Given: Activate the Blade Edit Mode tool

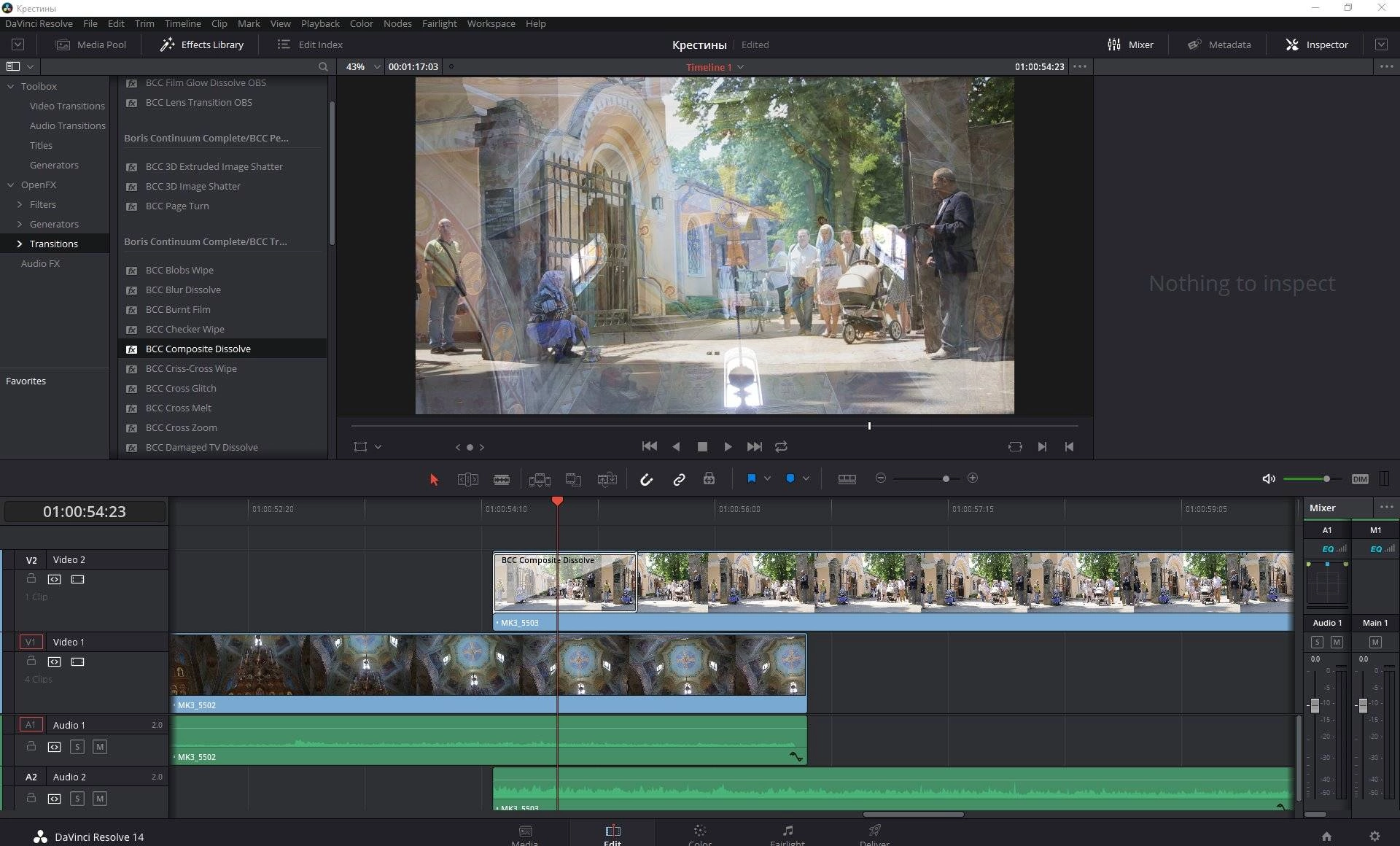Looking at the screenshot, I should click(x=502, y=479).
